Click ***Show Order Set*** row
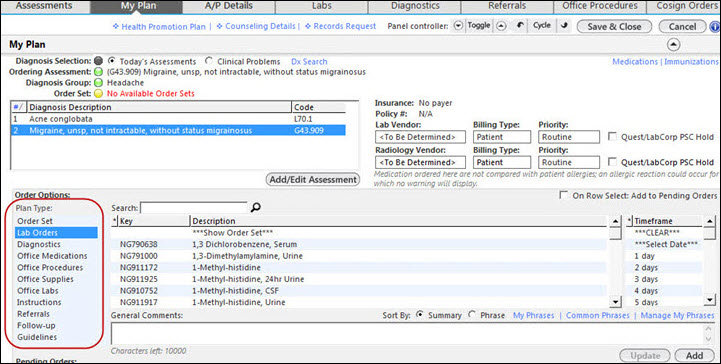 [359, 233]
